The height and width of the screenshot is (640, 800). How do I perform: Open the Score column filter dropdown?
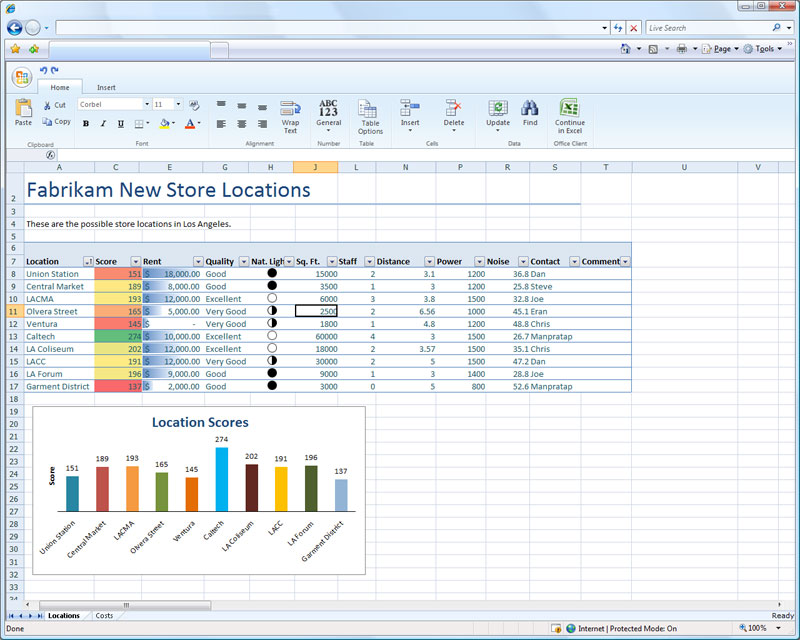135,262
